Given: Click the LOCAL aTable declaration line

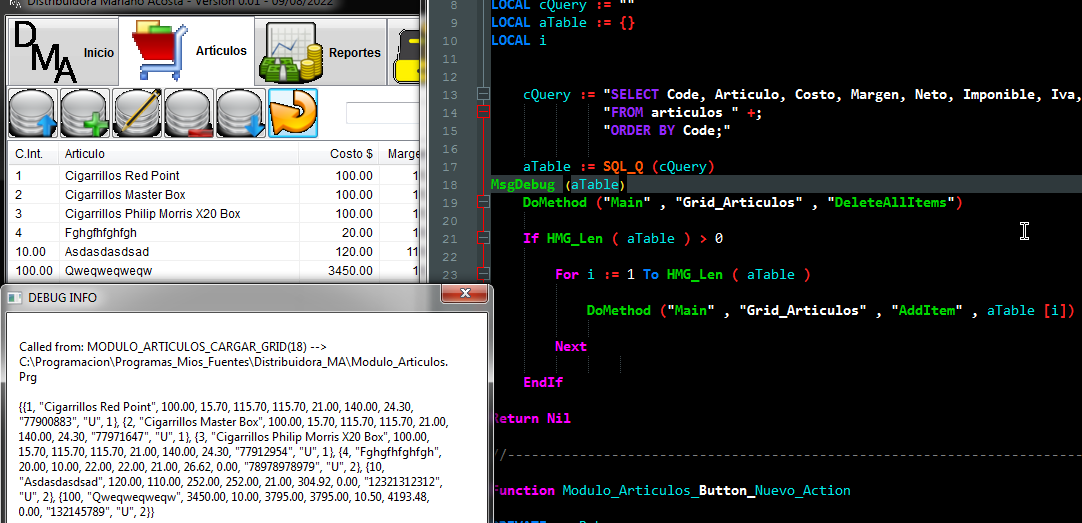Looking at the screenshot, I should (x=563, y=23).
